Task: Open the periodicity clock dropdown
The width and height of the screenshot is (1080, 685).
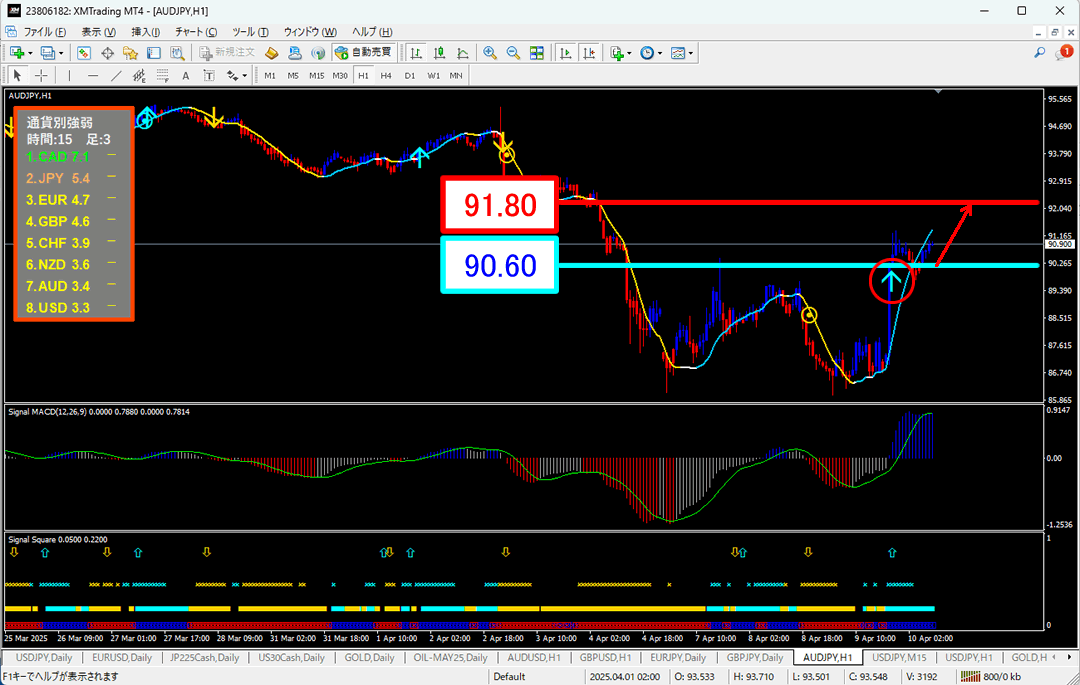Action: coord(660,53)
